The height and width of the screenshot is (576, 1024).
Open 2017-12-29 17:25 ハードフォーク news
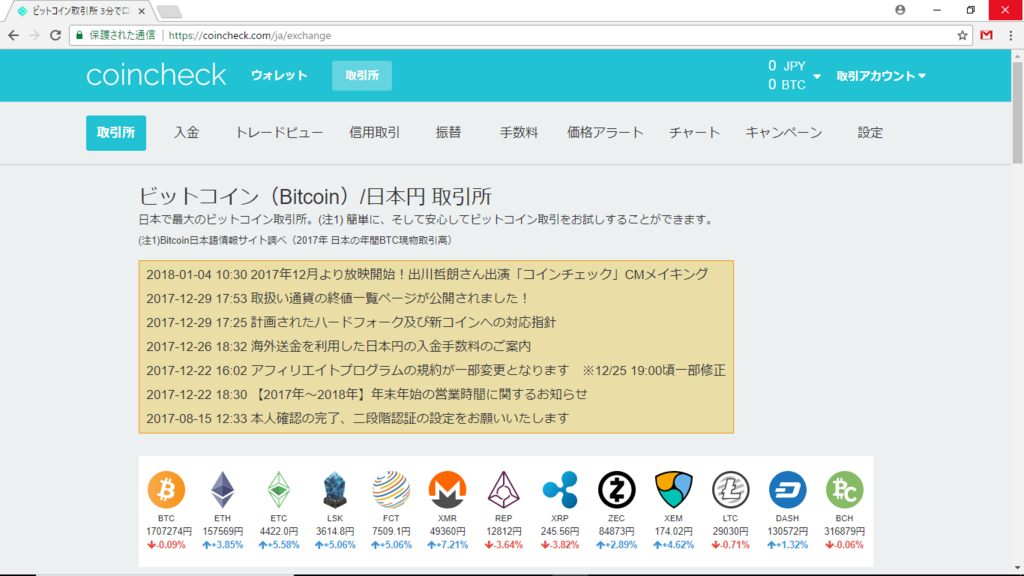click(x=351, y=322)
